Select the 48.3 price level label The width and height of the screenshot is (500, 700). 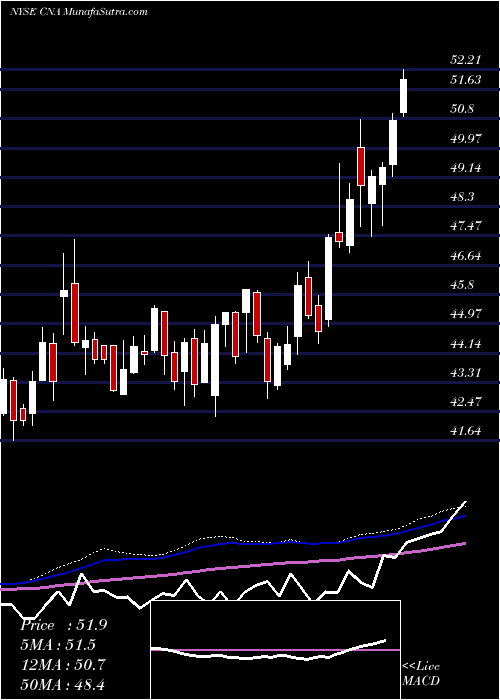pyautogui.click(x=462, y=197)
